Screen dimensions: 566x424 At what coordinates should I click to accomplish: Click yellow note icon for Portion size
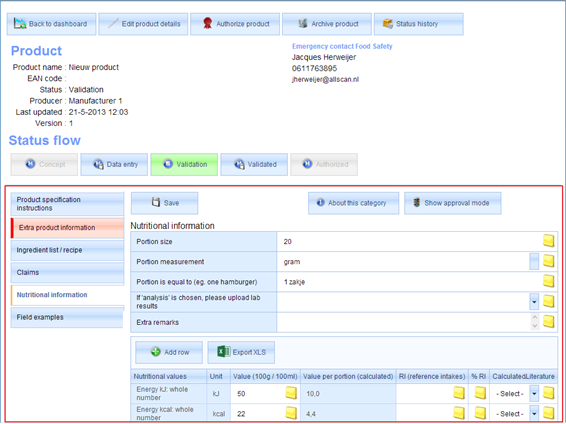(549, 241)
